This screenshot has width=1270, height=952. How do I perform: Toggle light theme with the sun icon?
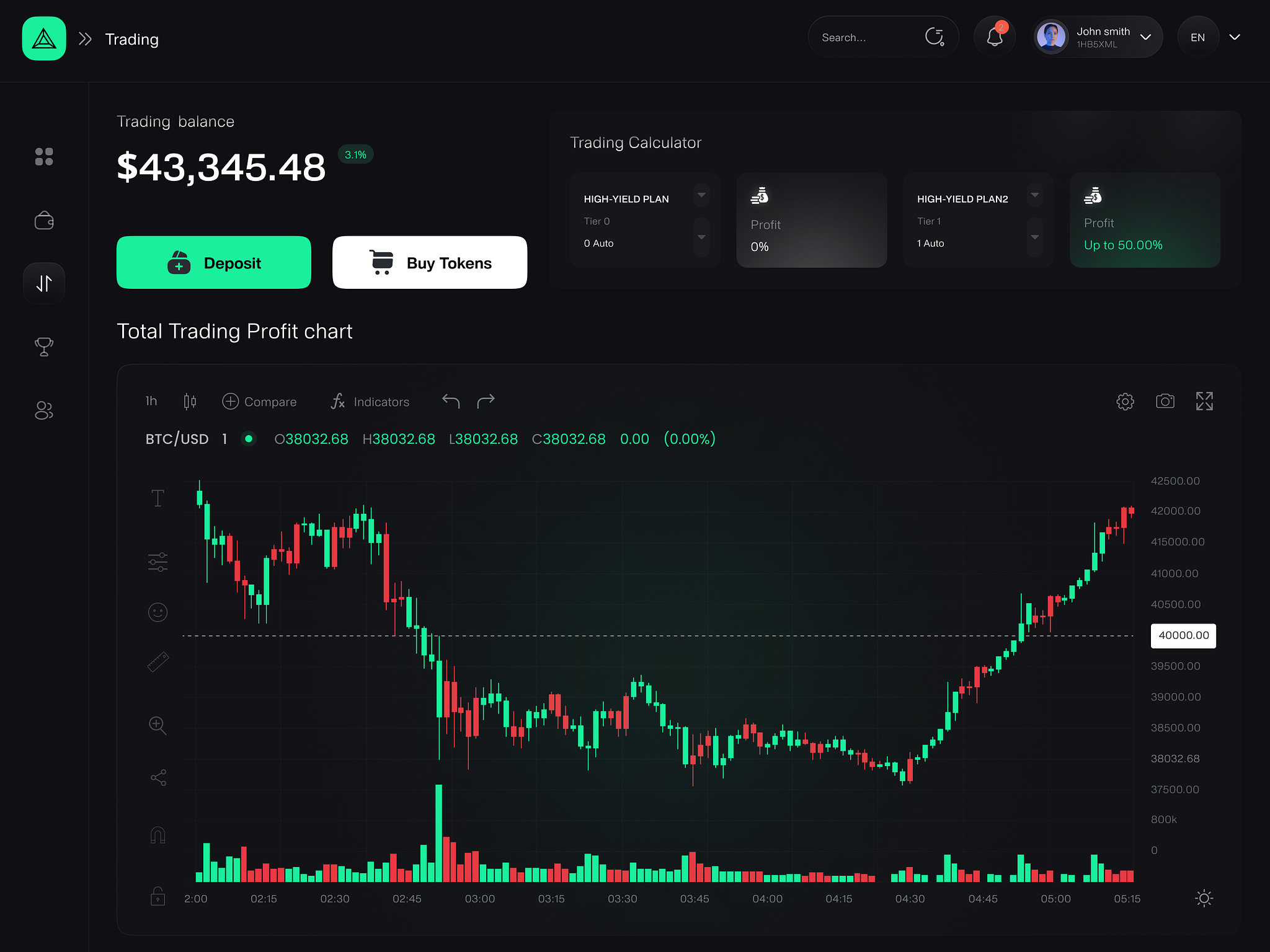coord(1203,898)
